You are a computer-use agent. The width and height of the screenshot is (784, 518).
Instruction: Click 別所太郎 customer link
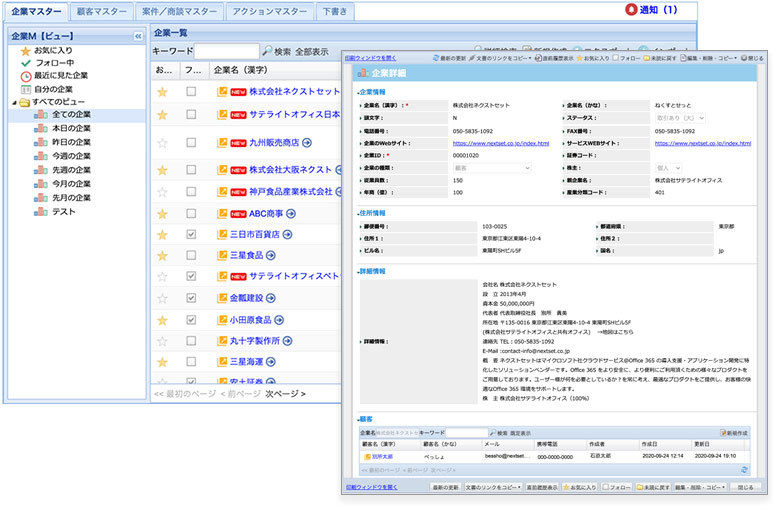pyautogui.click(x=382, y=457)
